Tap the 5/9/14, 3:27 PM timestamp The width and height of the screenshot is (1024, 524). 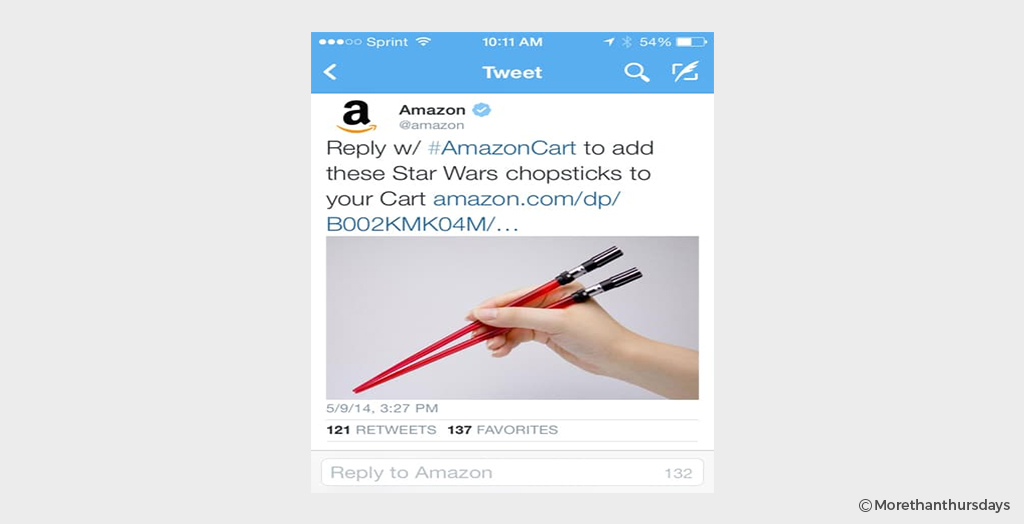click(x=382, y=408)
